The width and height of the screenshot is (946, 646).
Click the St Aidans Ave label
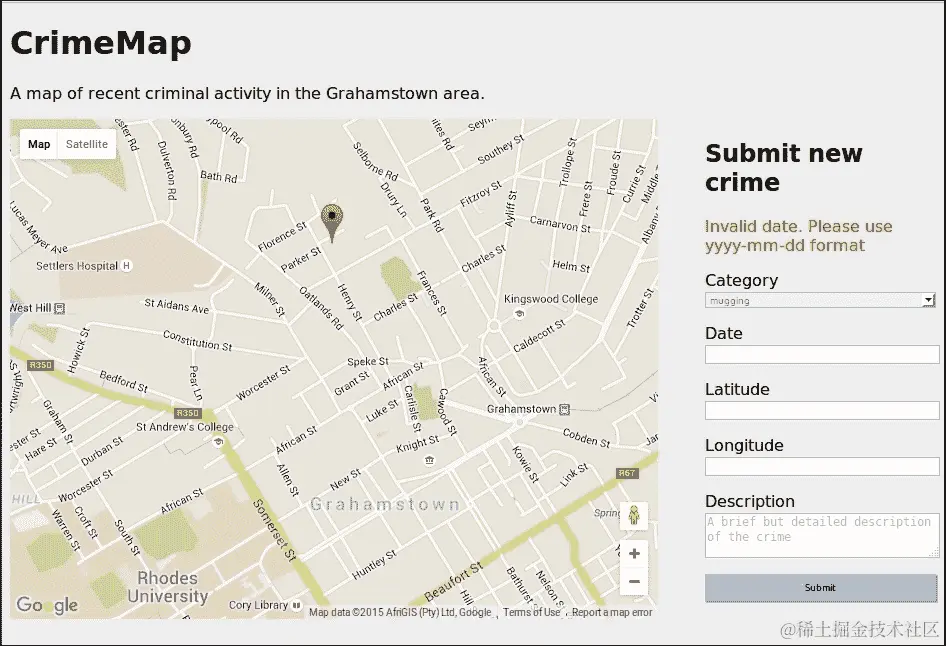click(176, 306)
